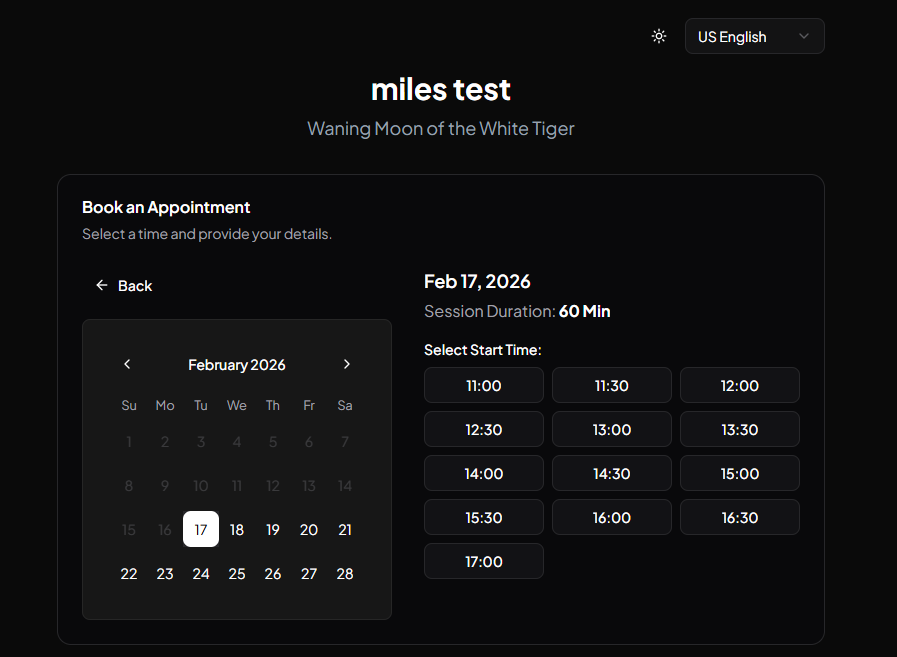Image resolution: width=897 pixels, height=657 pixels.
Task: Click the February 2026 month label
Action: pyautogui.click(x=237, y=365)
